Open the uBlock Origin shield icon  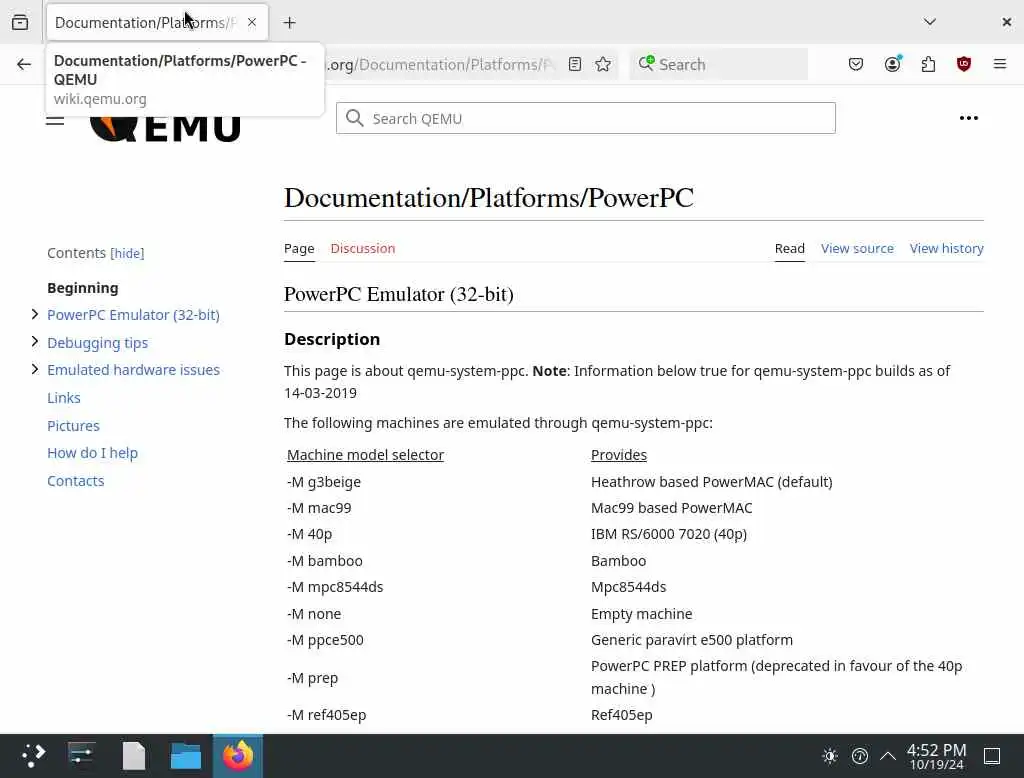click(964, 64)
